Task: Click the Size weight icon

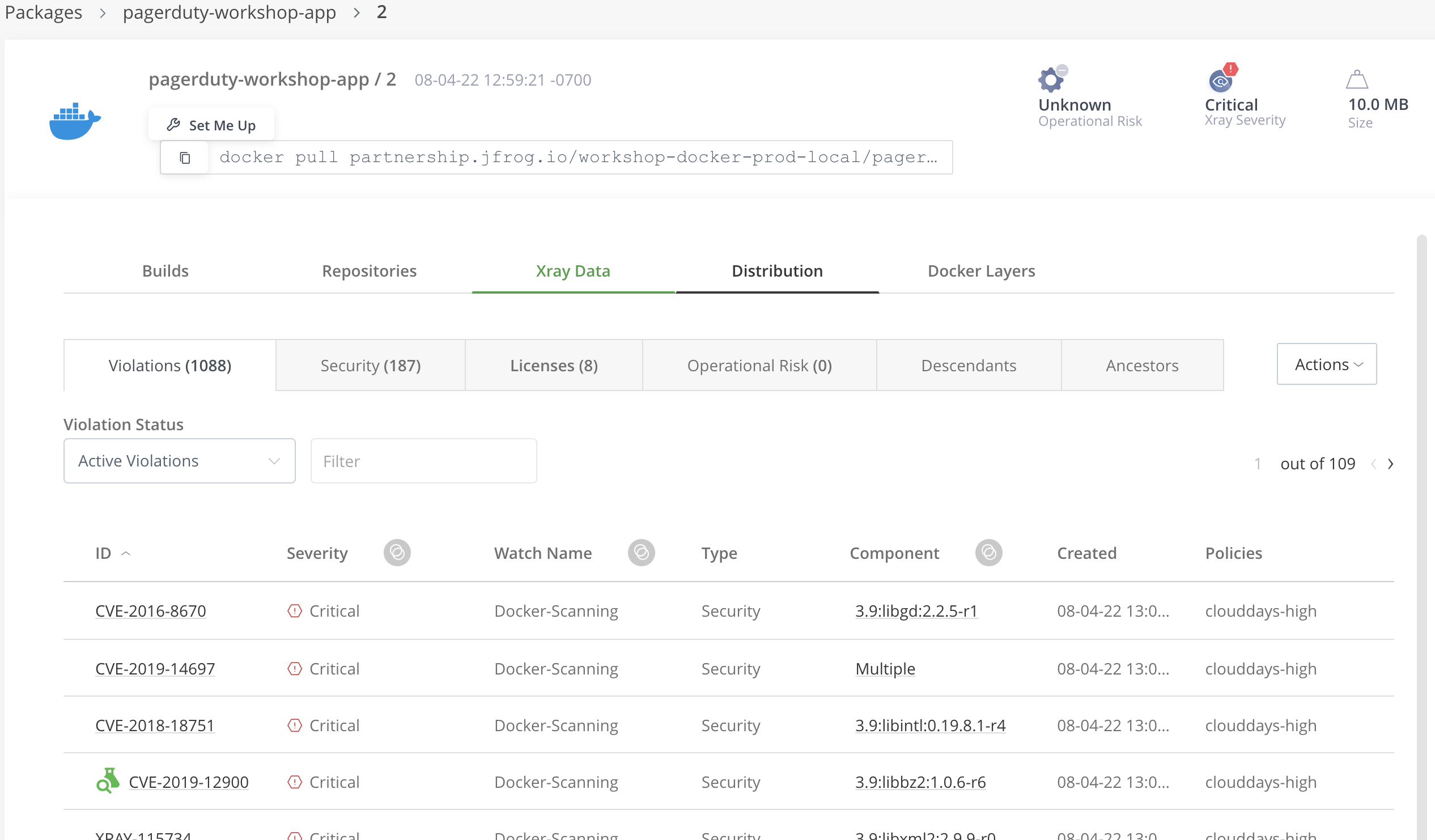Action: 1357,79
